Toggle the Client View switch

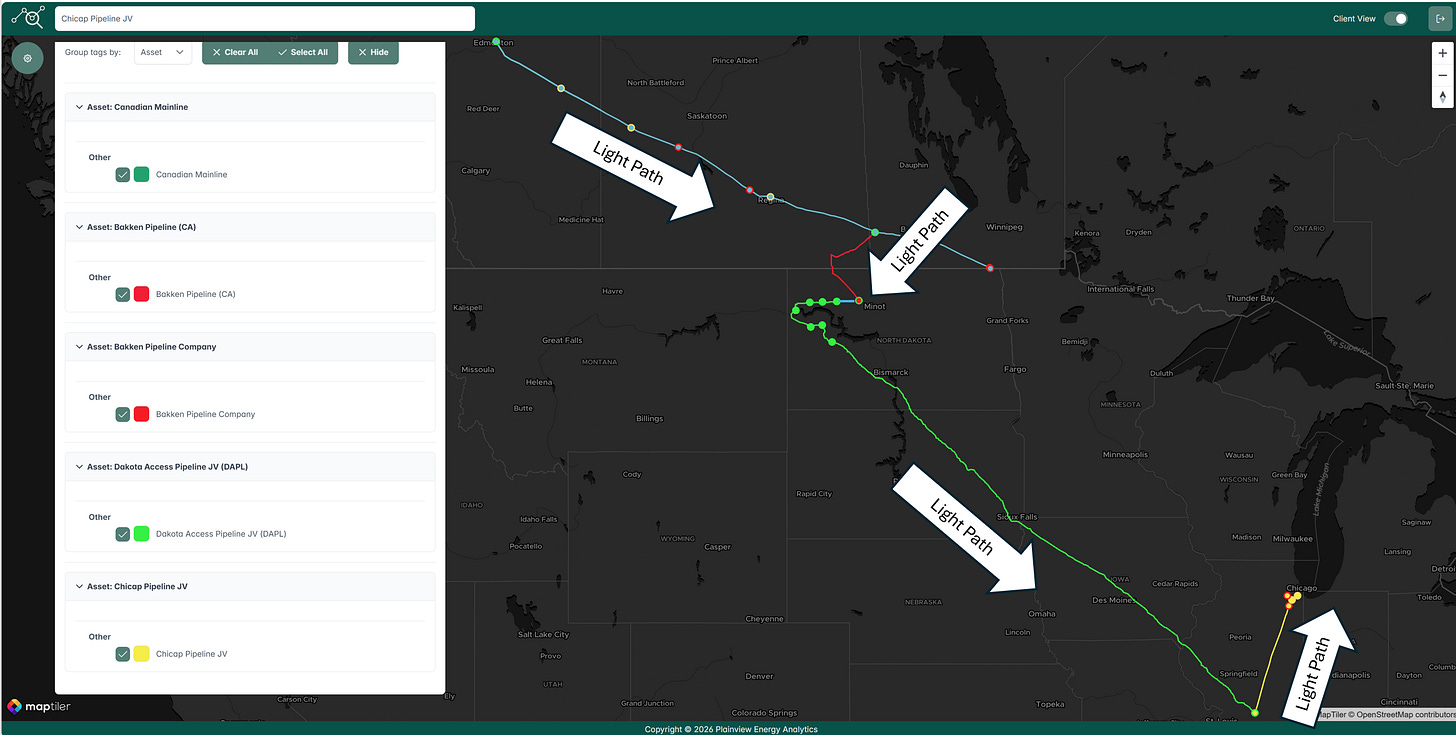tap(1396, 18)
